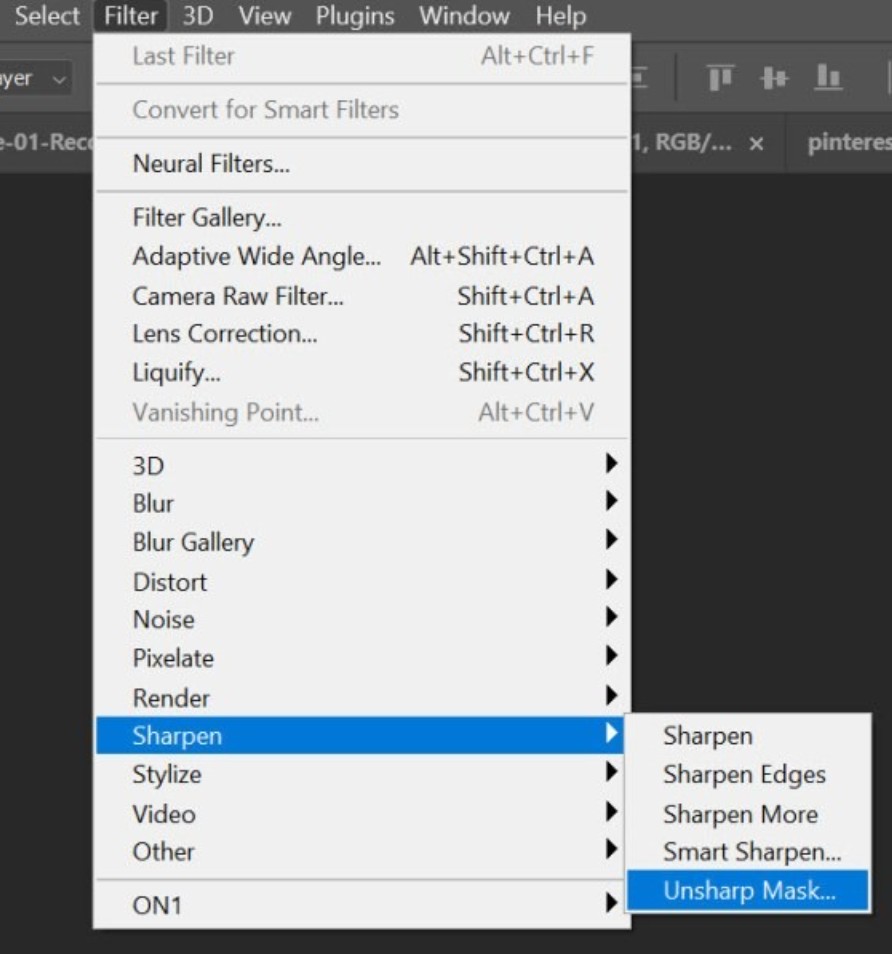The image size is (892, 954).
Task: Open Neural Filters
Action: pos(211,164)
